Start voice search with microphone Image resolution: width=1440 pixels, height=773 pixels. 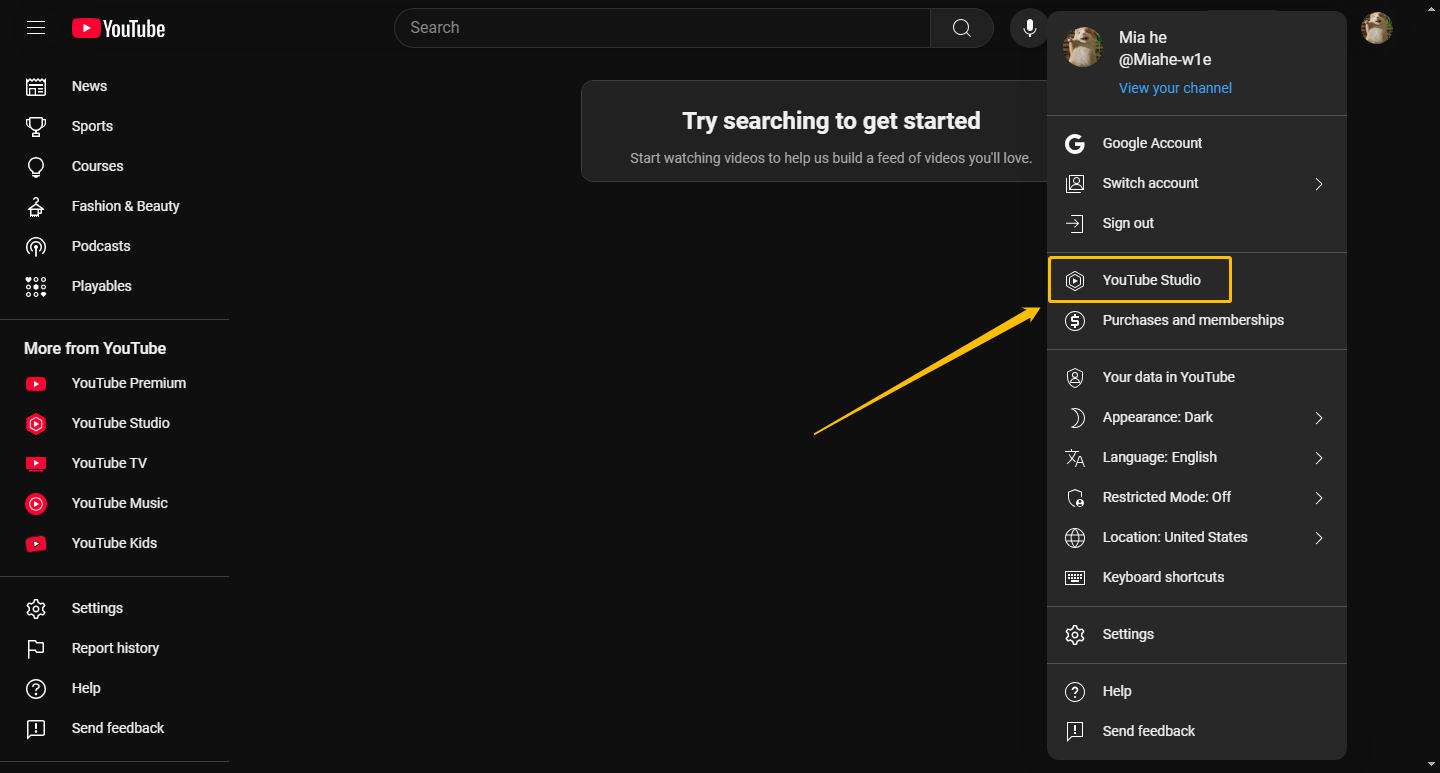pos(1029,28)
